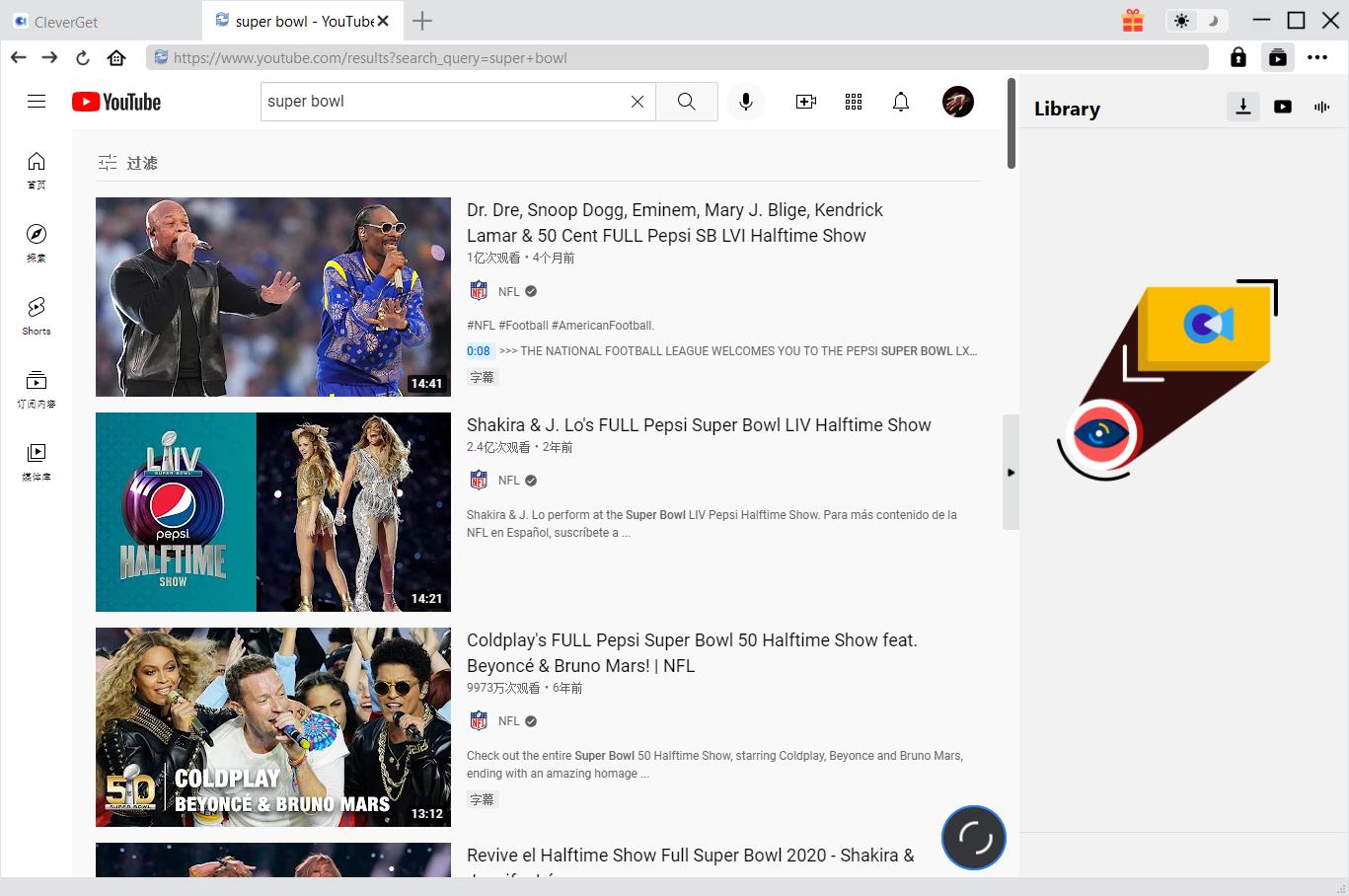
Task: Click the circular download analyze button
Action: (x=974, y=838)
